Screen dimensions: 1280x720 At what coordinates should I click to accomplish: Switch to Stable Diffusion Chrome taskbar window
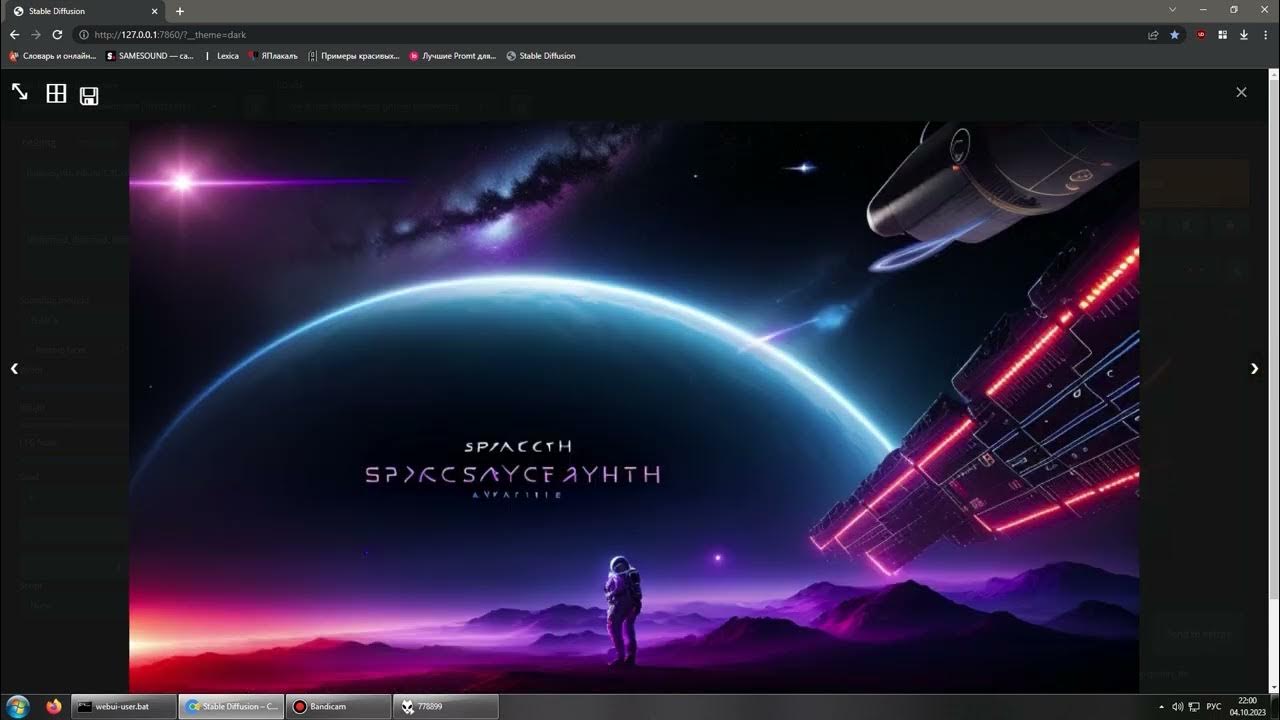tap(231, 707)
